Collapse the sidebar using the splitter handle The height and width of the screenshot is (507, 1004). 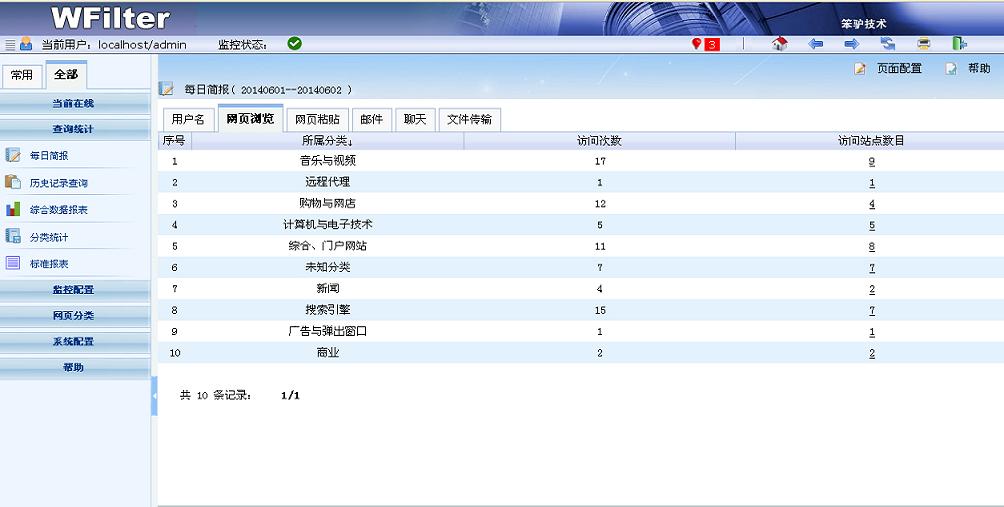click(154, 396)
